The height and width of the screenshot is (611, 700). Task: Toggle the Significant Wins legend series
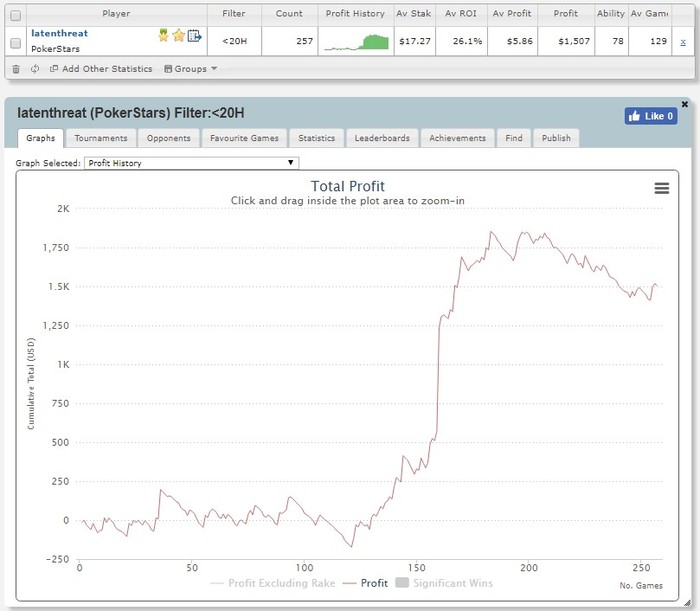coord(444,583)
